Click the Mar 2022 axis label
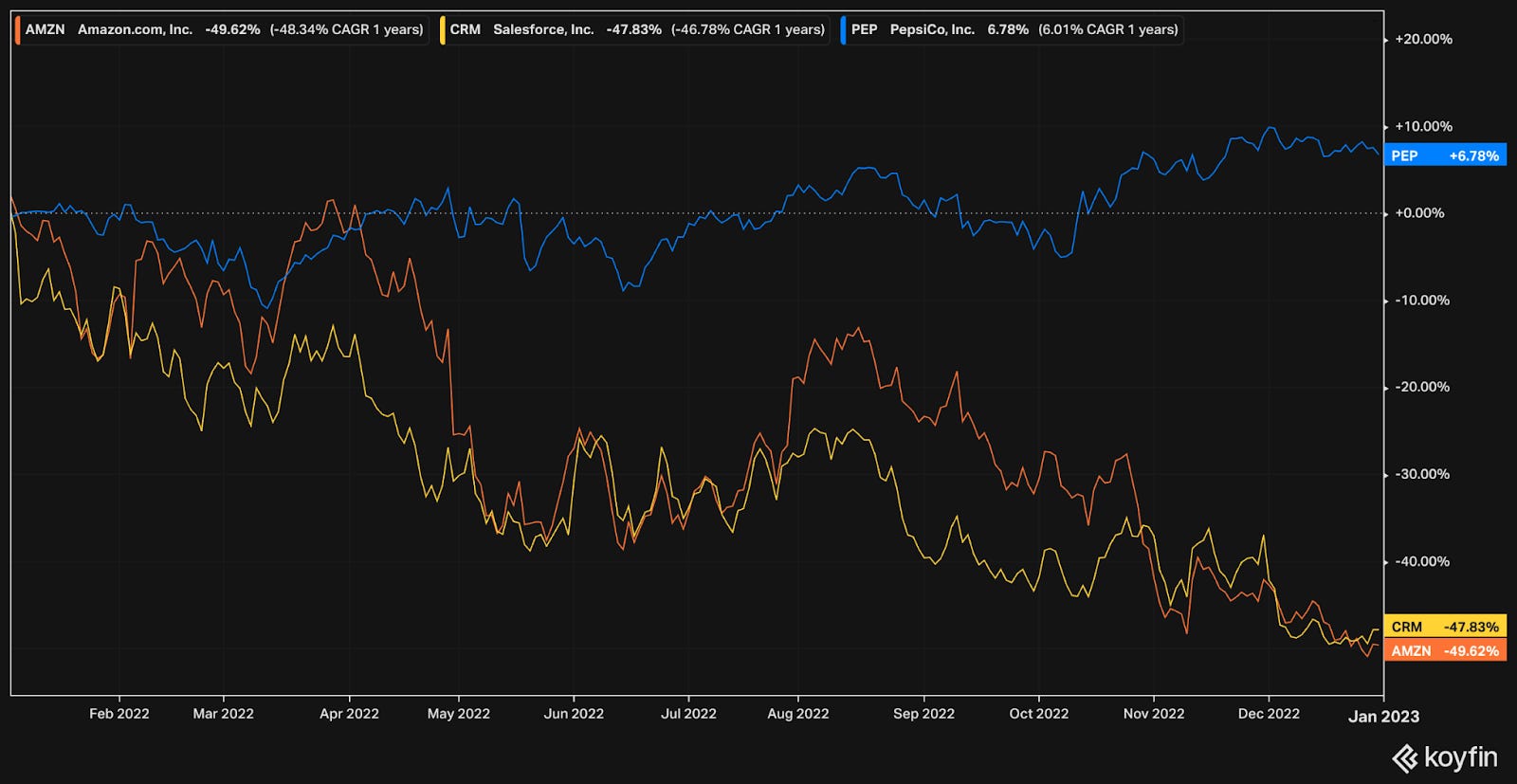Image resolution: width=1517 pixels, height=784 pixels. (x=224, y=714)
